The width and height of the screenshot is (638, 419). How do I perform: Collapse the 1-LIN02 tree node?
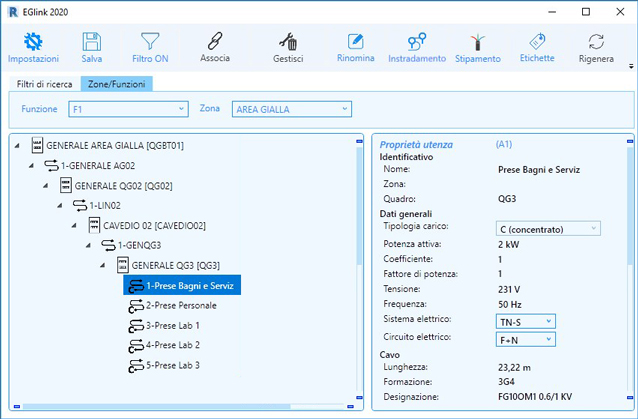click(60, 205)
